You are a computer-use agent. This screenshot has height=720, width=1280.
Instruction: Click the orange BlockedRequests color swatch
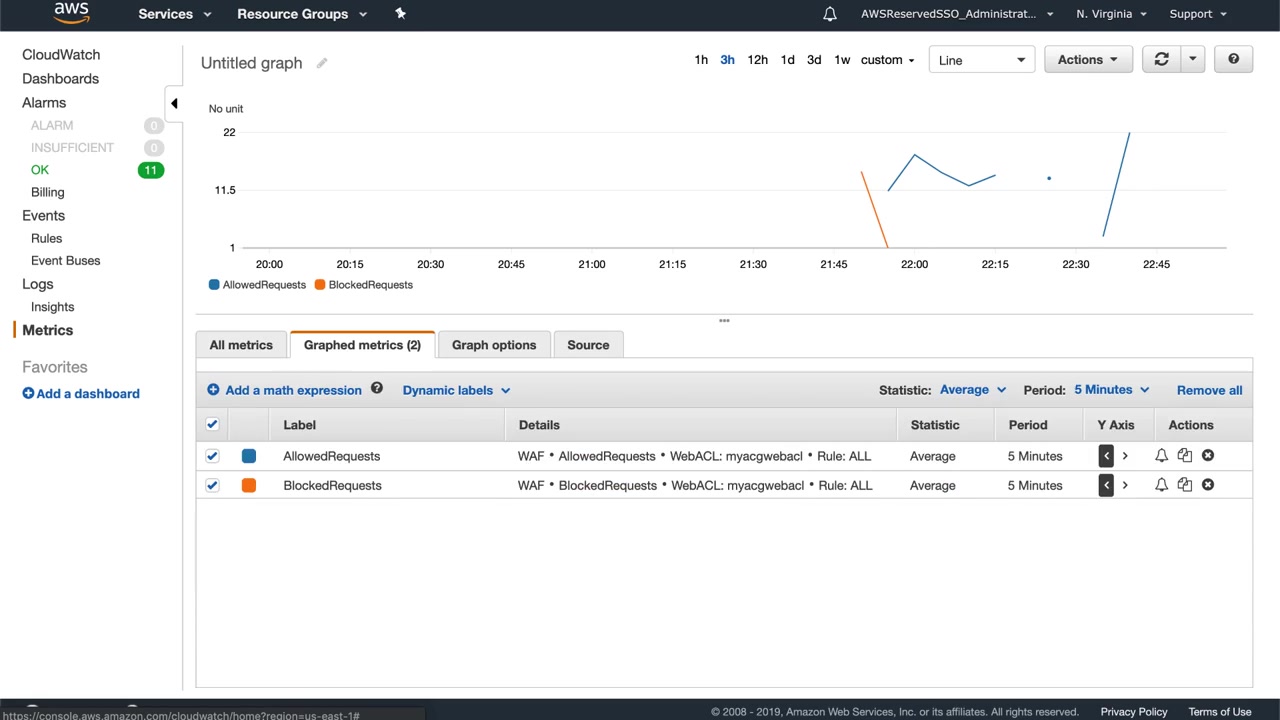click(249, 485)
